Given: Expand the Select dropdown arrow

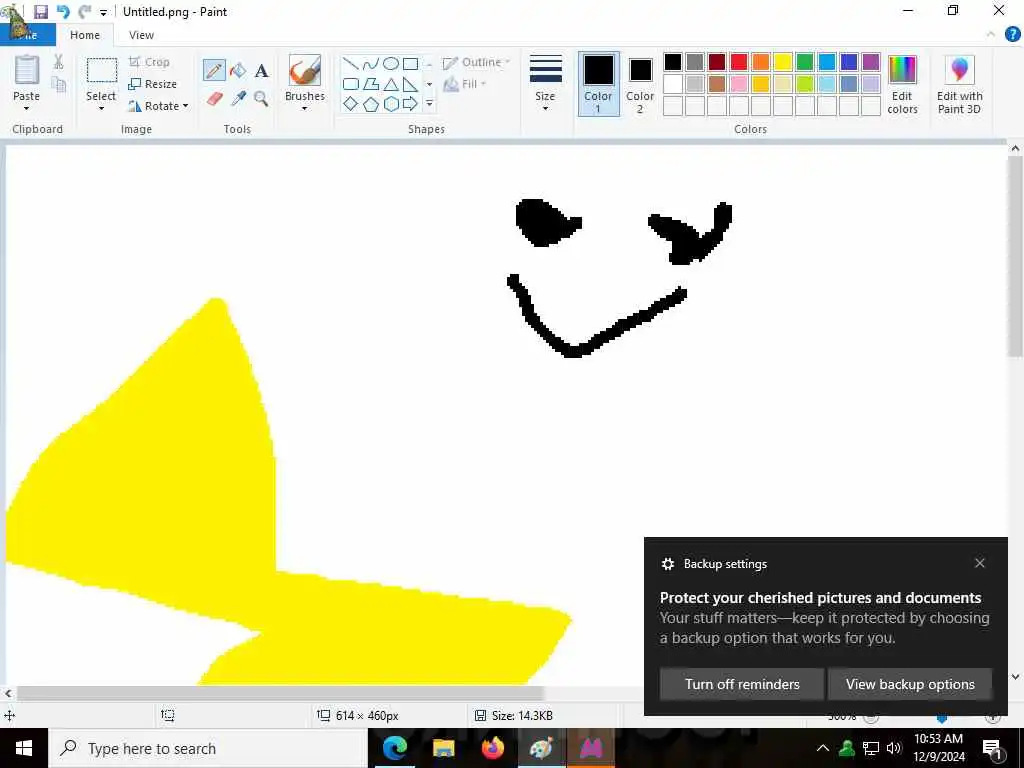Looking at the screenshot, I should tap(101, 108).
